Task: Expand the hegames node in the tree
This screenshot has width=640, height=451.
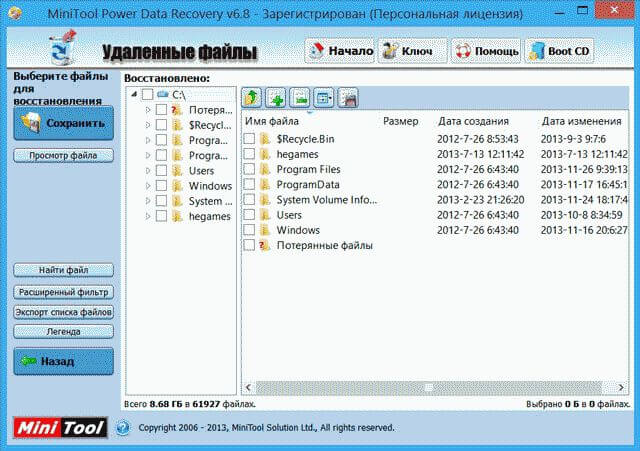Action: click(148, 216)
